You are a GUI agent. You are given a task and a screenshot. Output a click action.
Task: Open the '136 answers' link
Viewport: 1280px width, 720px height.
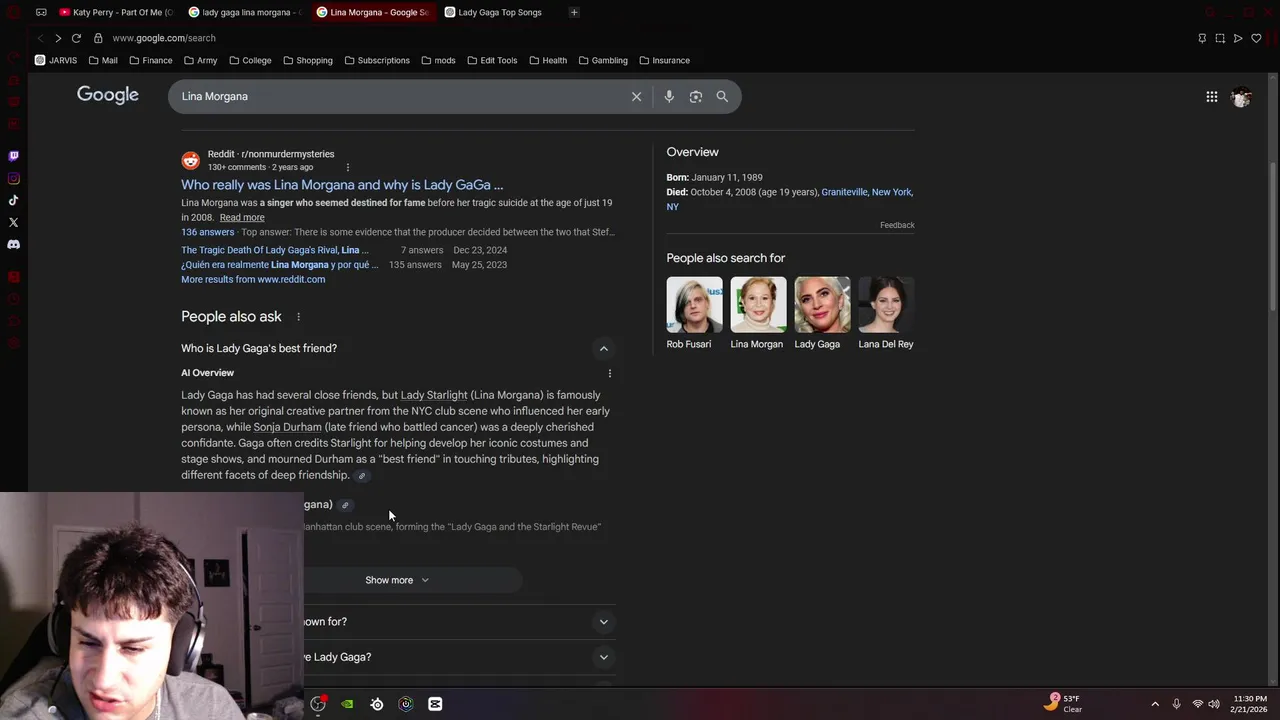[x=208, y=232]
